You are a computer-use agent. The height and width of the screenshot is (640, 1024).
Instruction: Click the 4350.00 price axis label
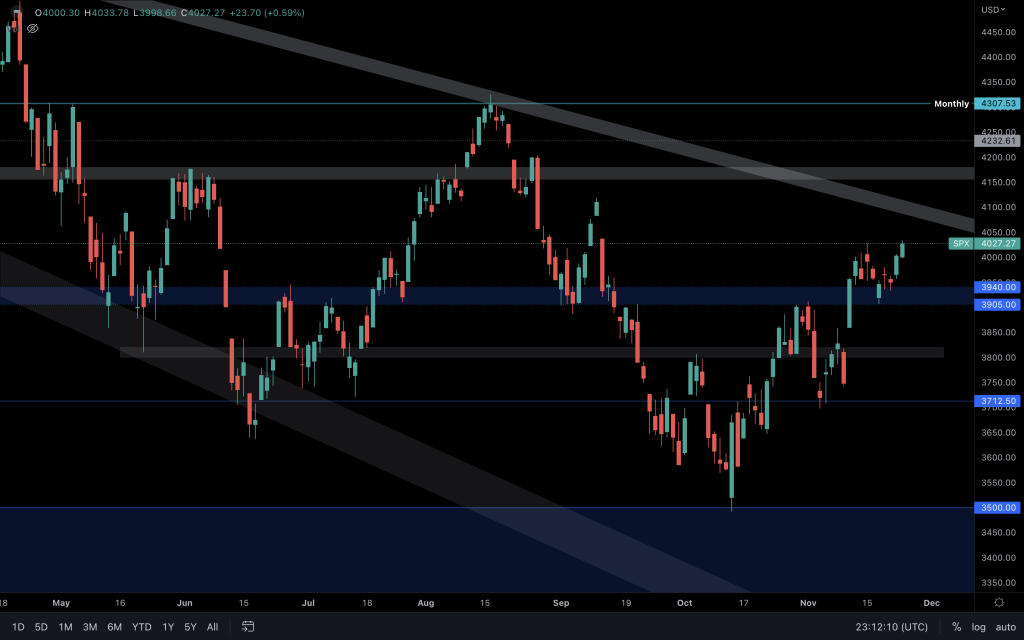(x=998, y=82)
